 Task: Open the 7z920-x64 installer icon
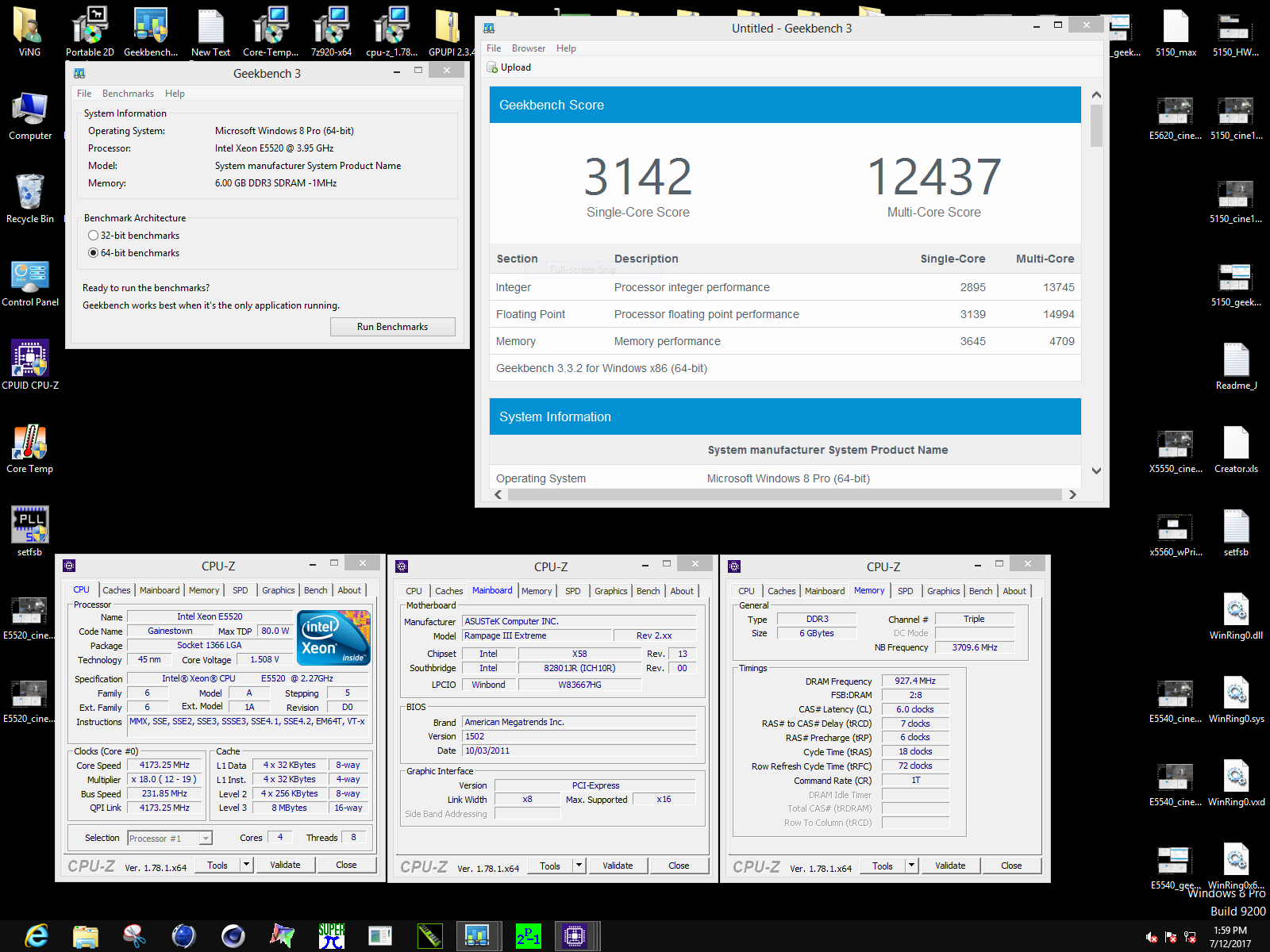331,32
